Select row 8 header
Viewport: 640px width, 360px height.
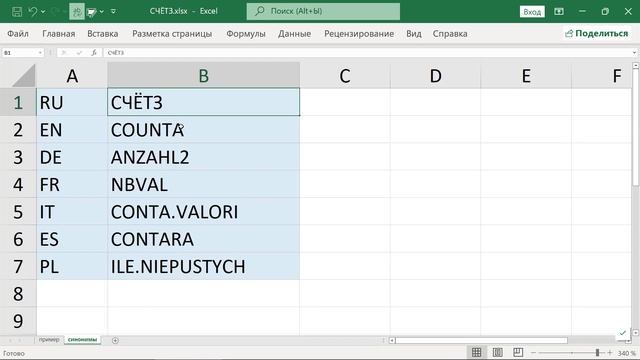(x=18, y=293)
